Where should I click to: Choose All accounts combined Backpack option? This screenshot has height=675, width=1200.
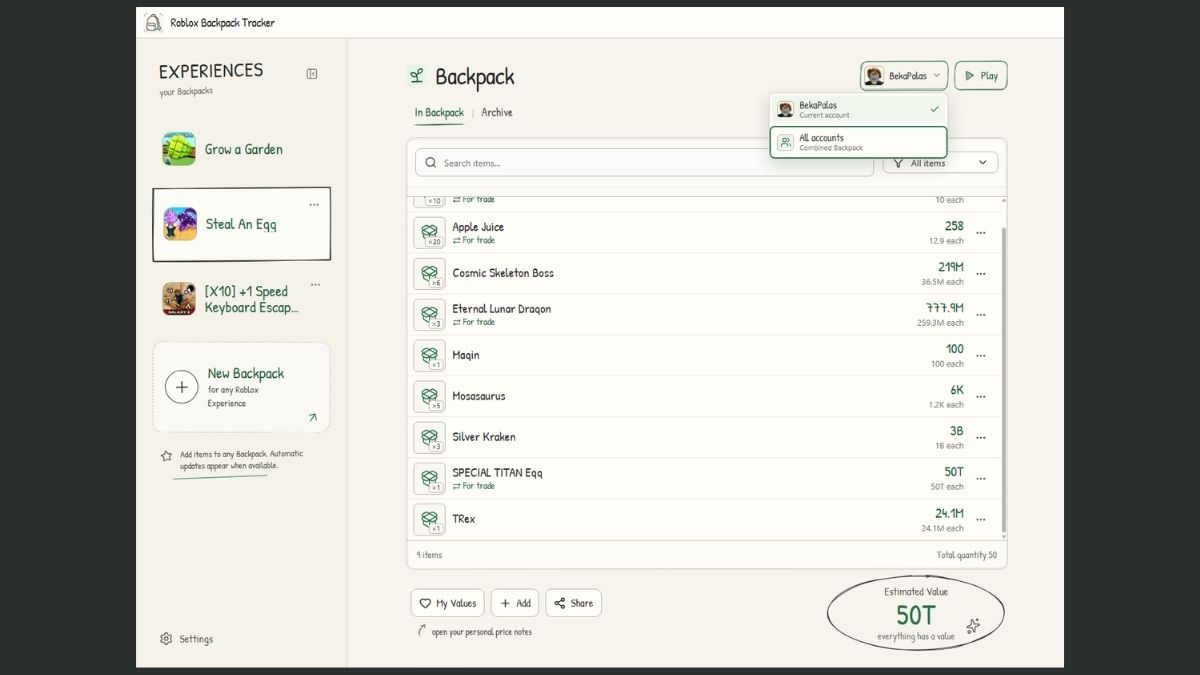858,142
